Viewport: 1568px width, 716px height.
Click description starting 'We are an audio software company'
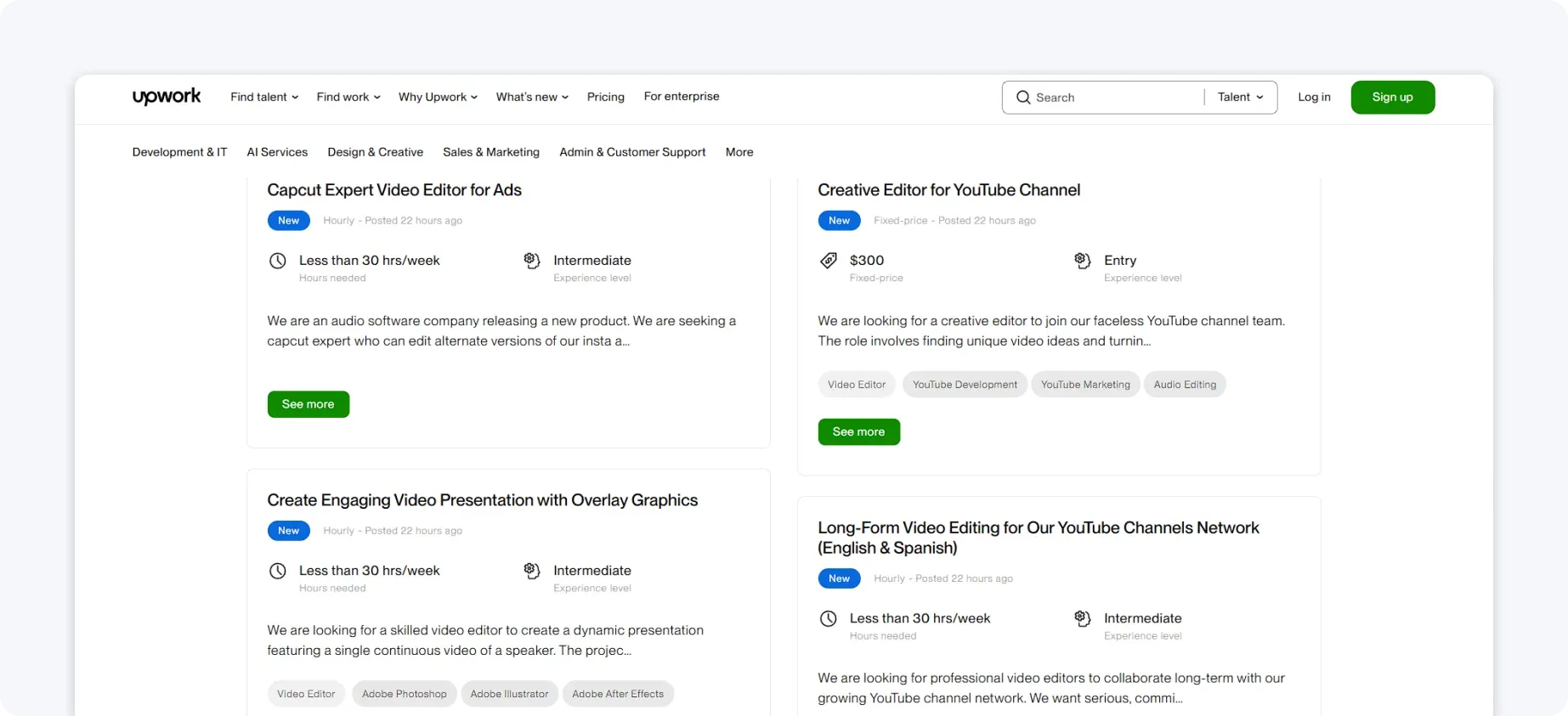[x=501, y=331]
